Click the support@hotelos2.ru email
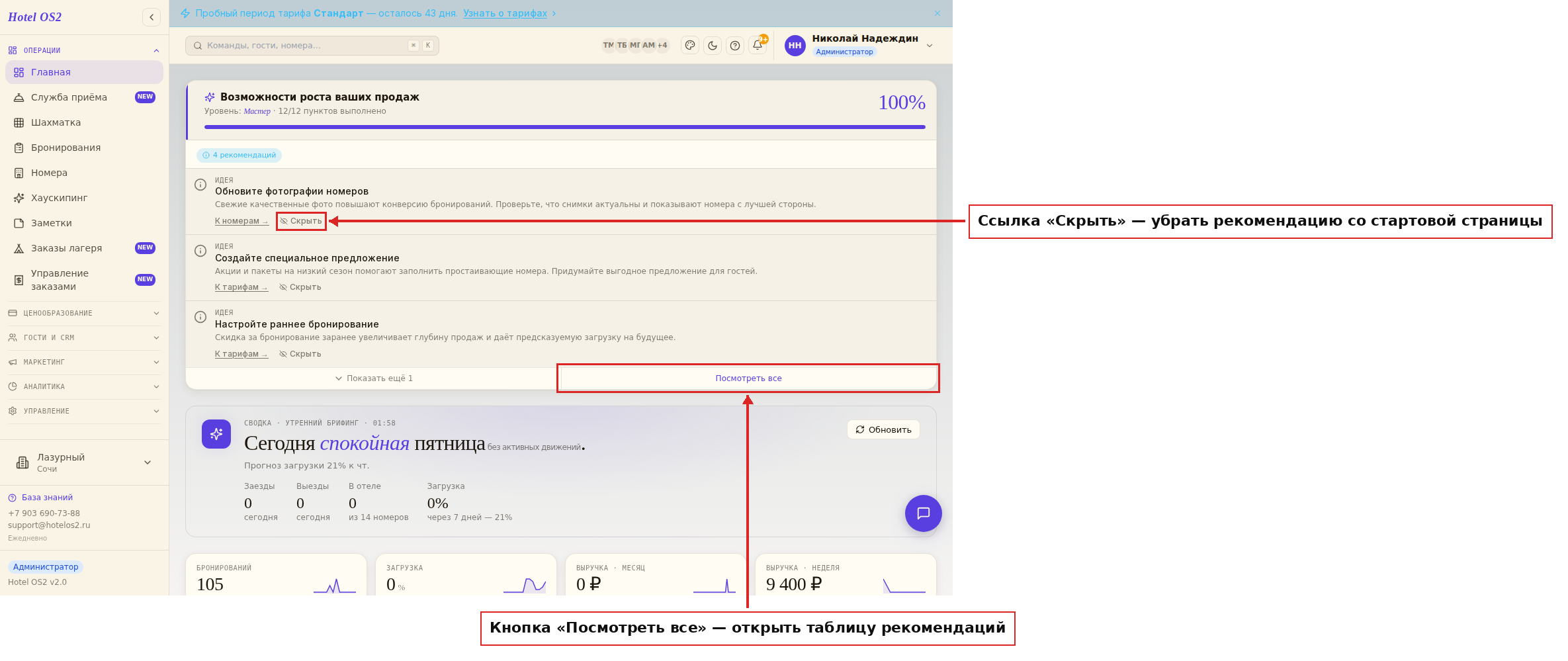The image size is (1568, 661). (x=49, y=525)
